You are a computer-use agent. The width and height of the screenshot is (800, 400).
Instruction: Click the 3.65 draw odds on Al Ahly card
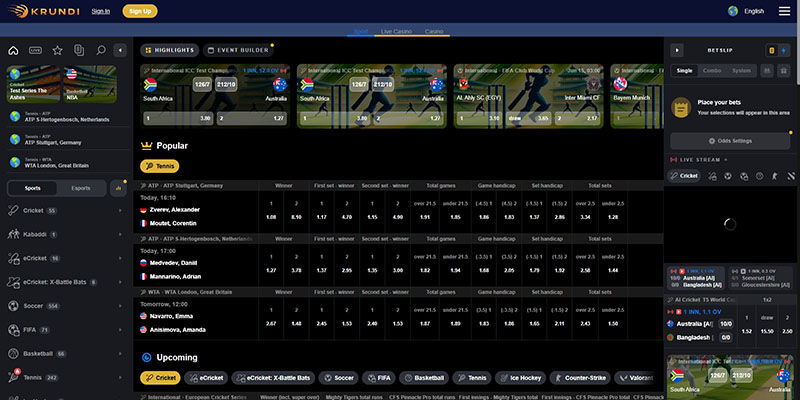tap(529, 118)
